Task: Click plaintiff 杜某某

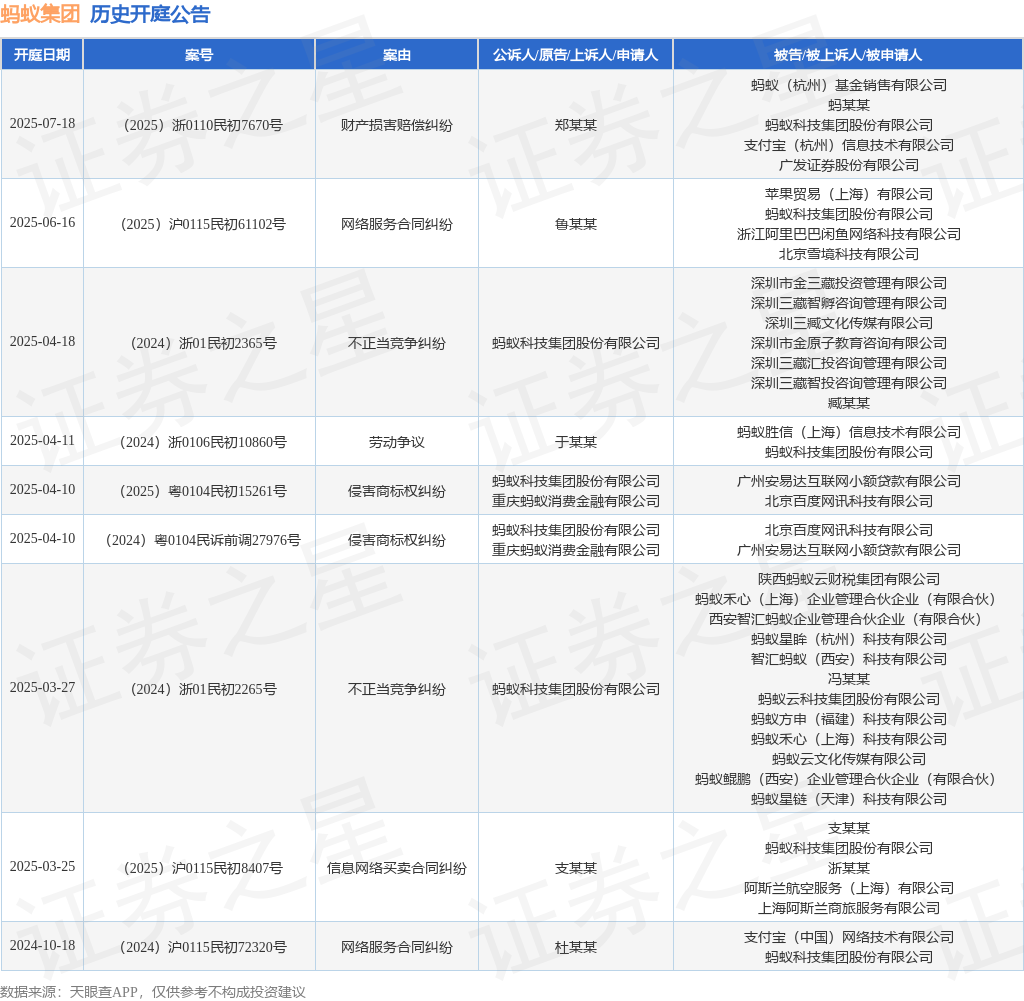Action: pyautogui.click(x=575, y=947)
